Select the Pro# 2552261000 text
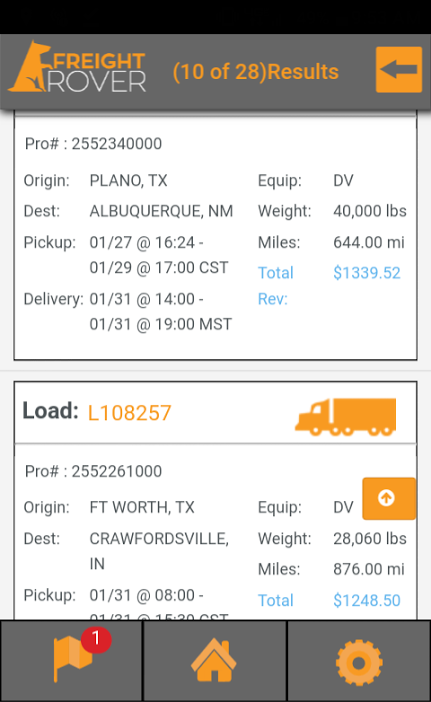 [x=93, y=471]
